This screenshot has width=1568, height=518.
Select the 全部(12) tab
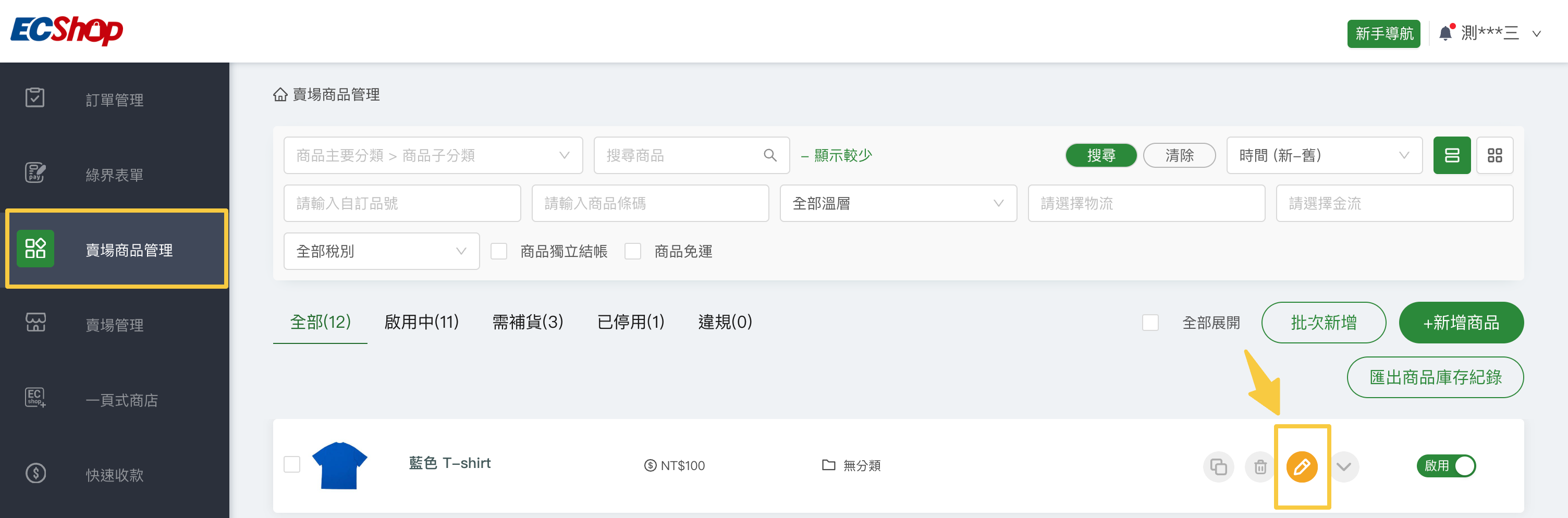320,322
